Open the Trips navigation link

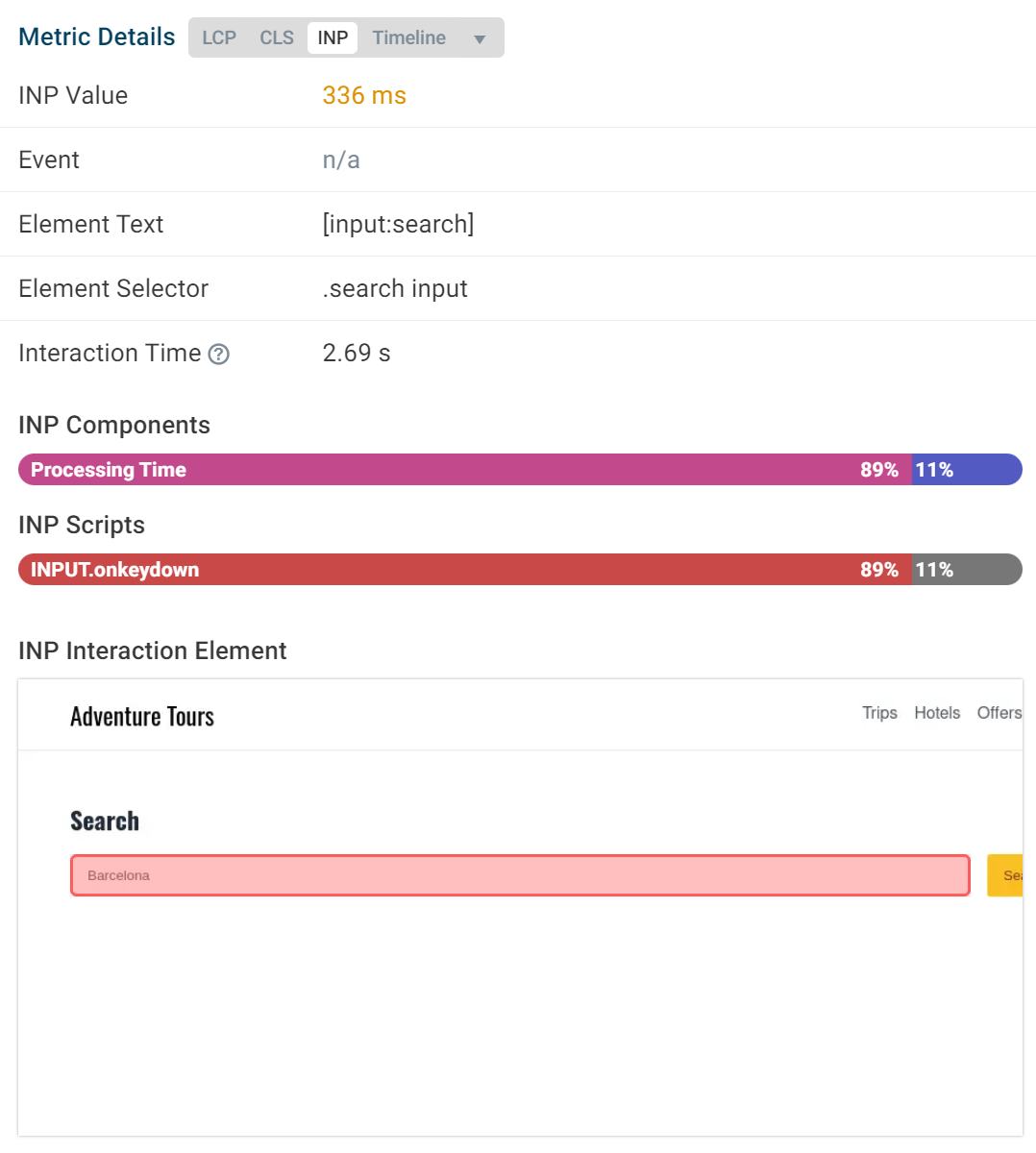click(879, 713)
